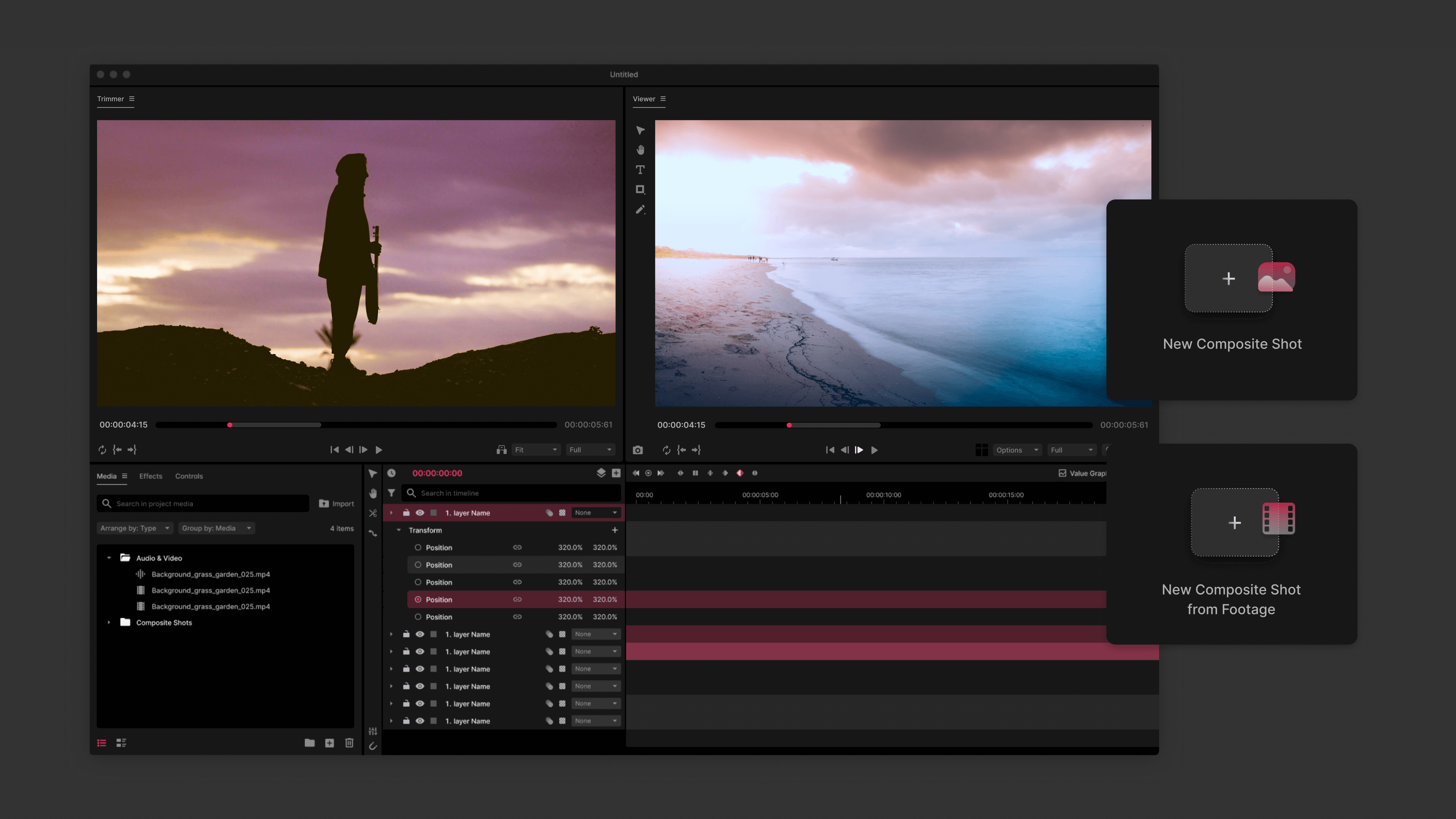Open the Media panel hamburger menu
Screen dimensions: 1456x819
pyautogui.click(x=124, y=476)
